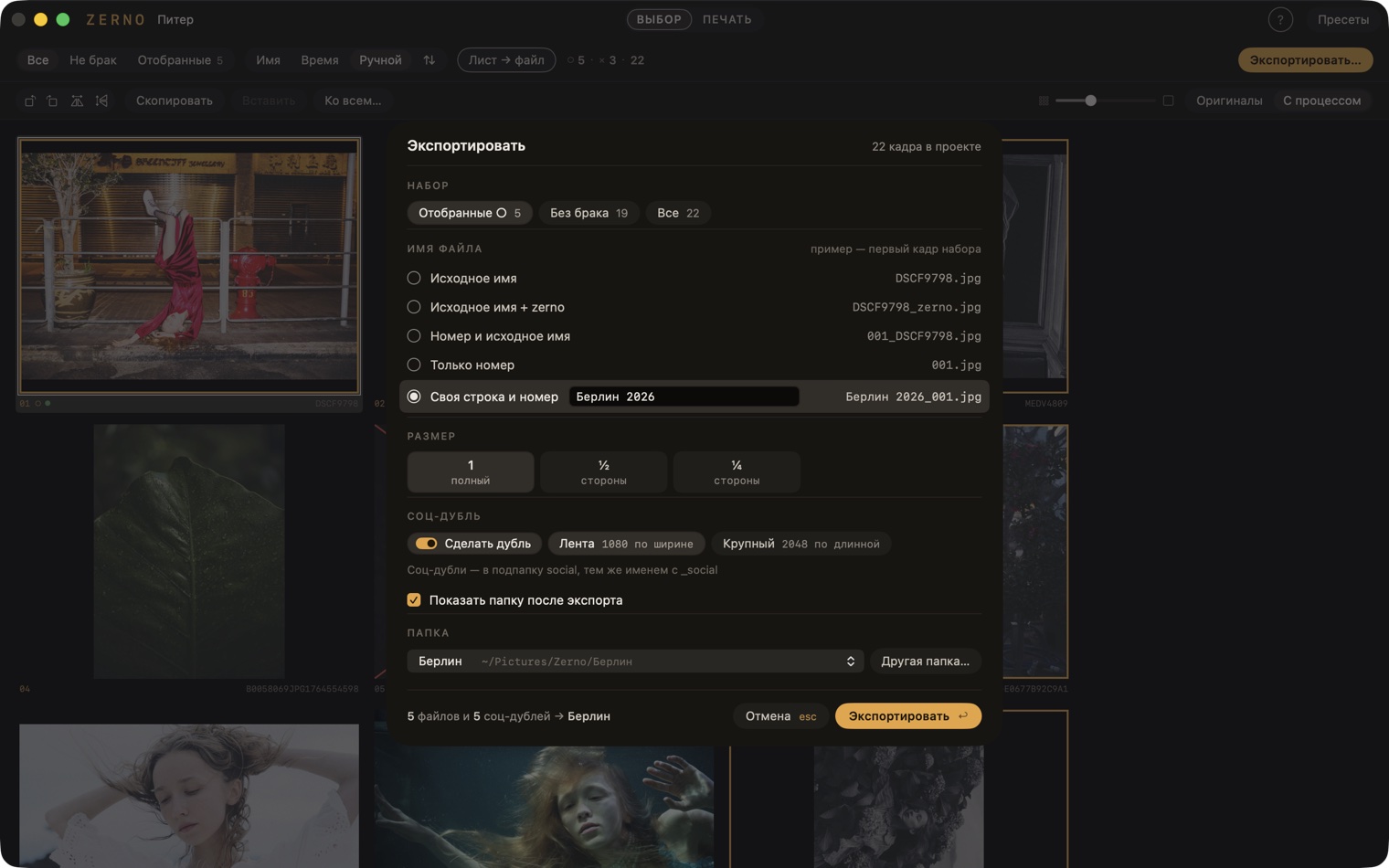Open the "Лист → файл" selector
1389x868 pixels.
coord(506,60)
